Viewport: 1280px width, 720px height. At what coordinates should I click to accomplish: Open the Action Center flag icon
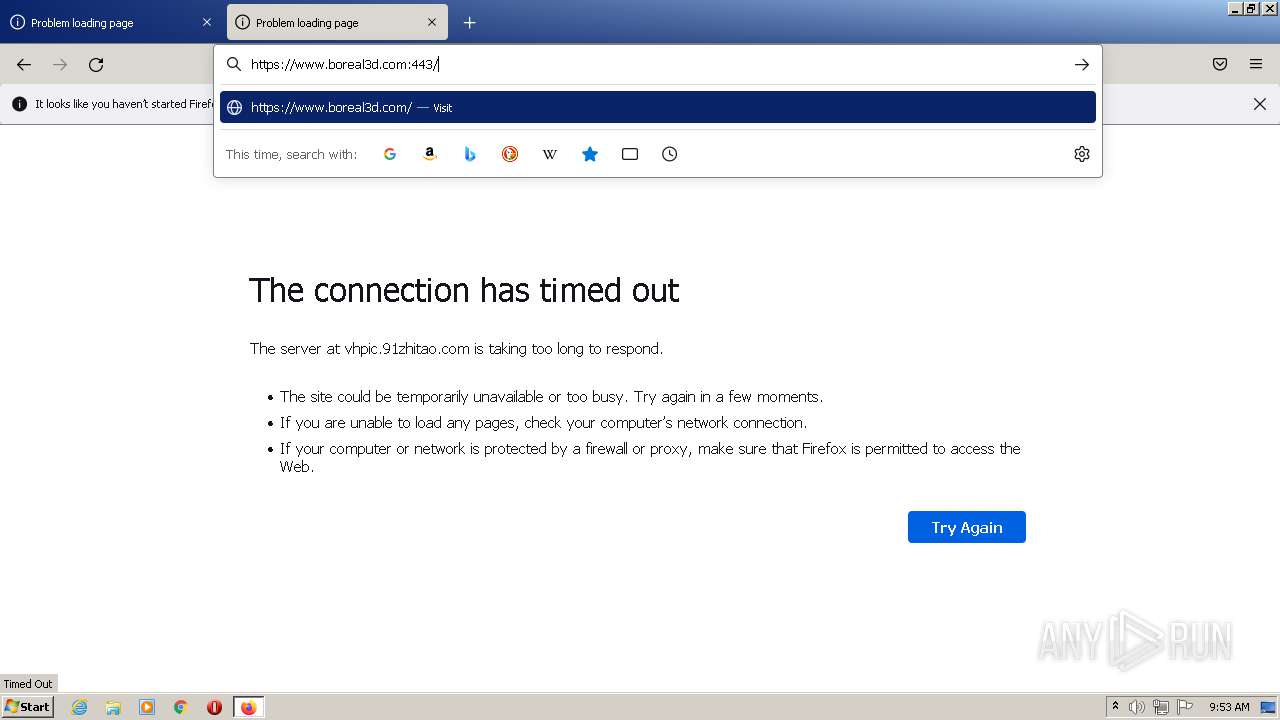click(x=1185, y=707)
